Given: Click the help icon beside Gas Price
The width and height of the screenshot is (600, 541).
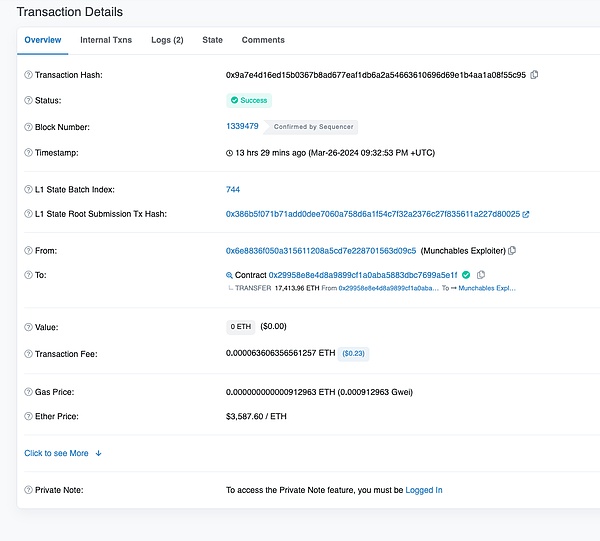Looking at the screenshot, I should click(27, 392).
